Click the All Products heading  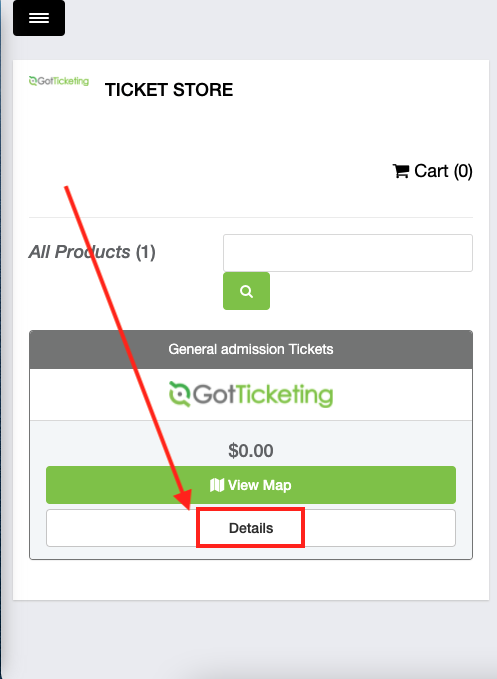pyautogui.click(x=92, y=252)
